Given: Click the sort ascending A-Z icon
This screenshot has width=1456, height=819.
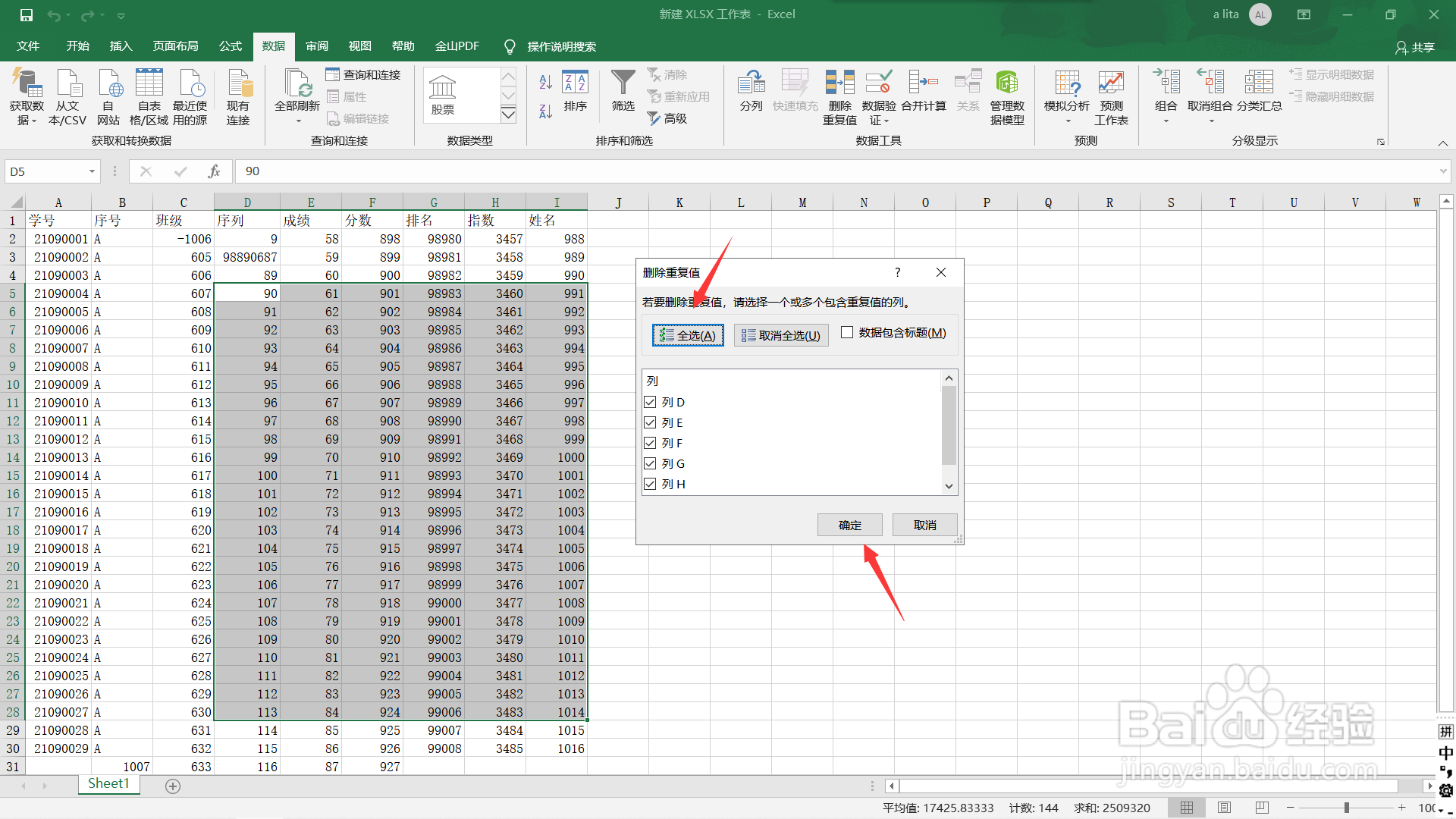Looking at the screenshot, I should [545, 82].
